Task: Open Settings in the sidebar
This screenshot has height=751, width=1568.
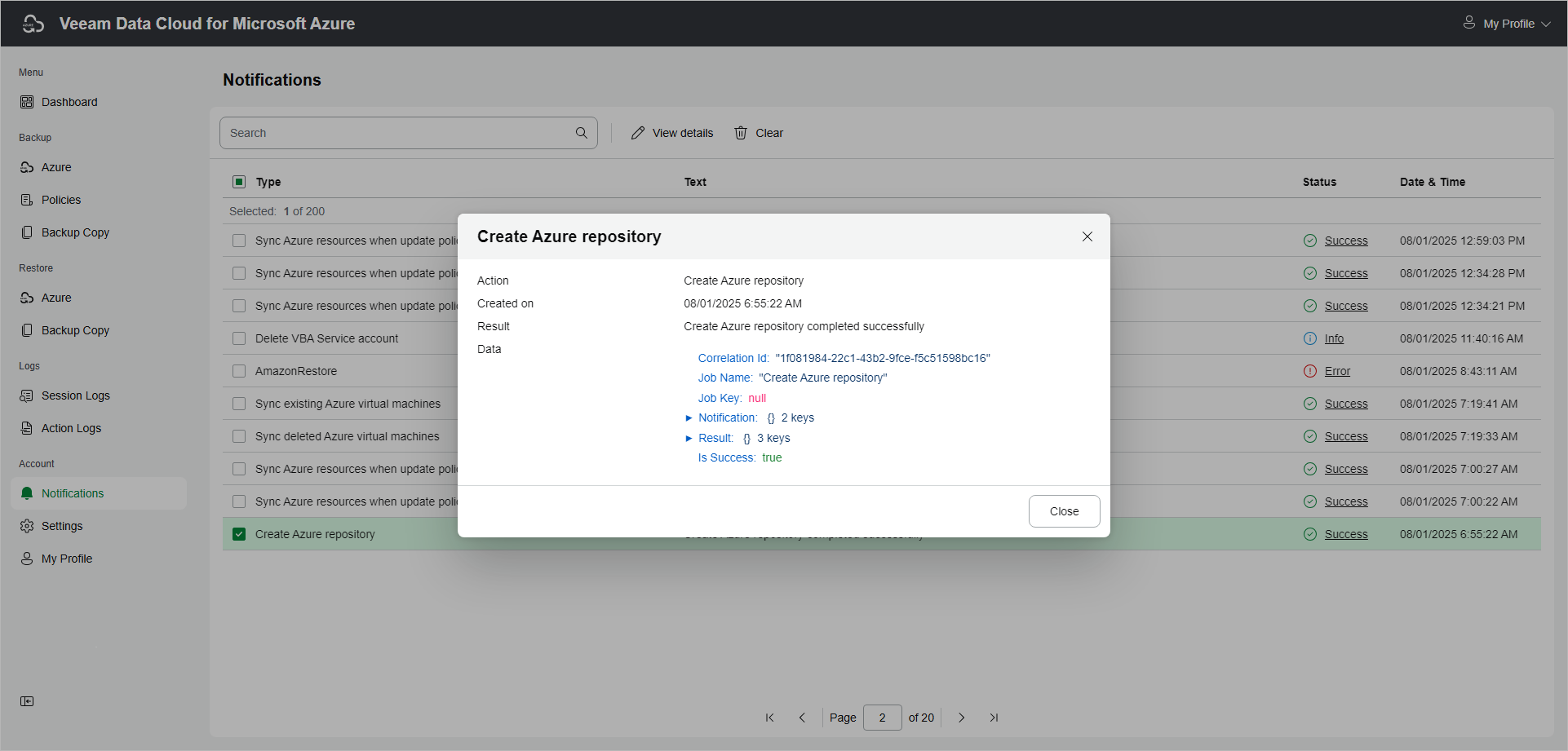Action: pos(62,526)
